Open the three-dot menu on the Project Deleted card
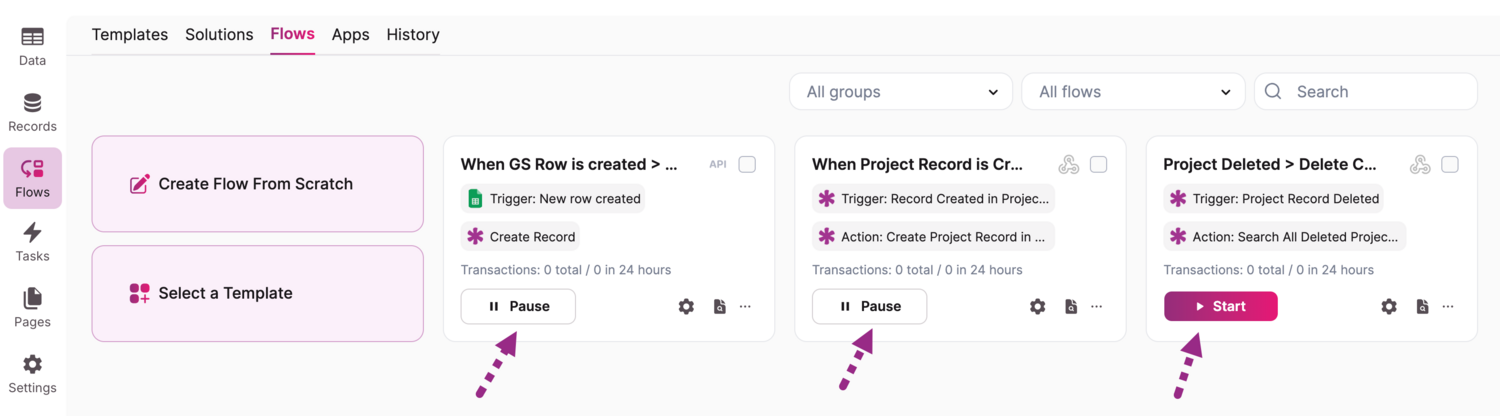 [1448, 307]
